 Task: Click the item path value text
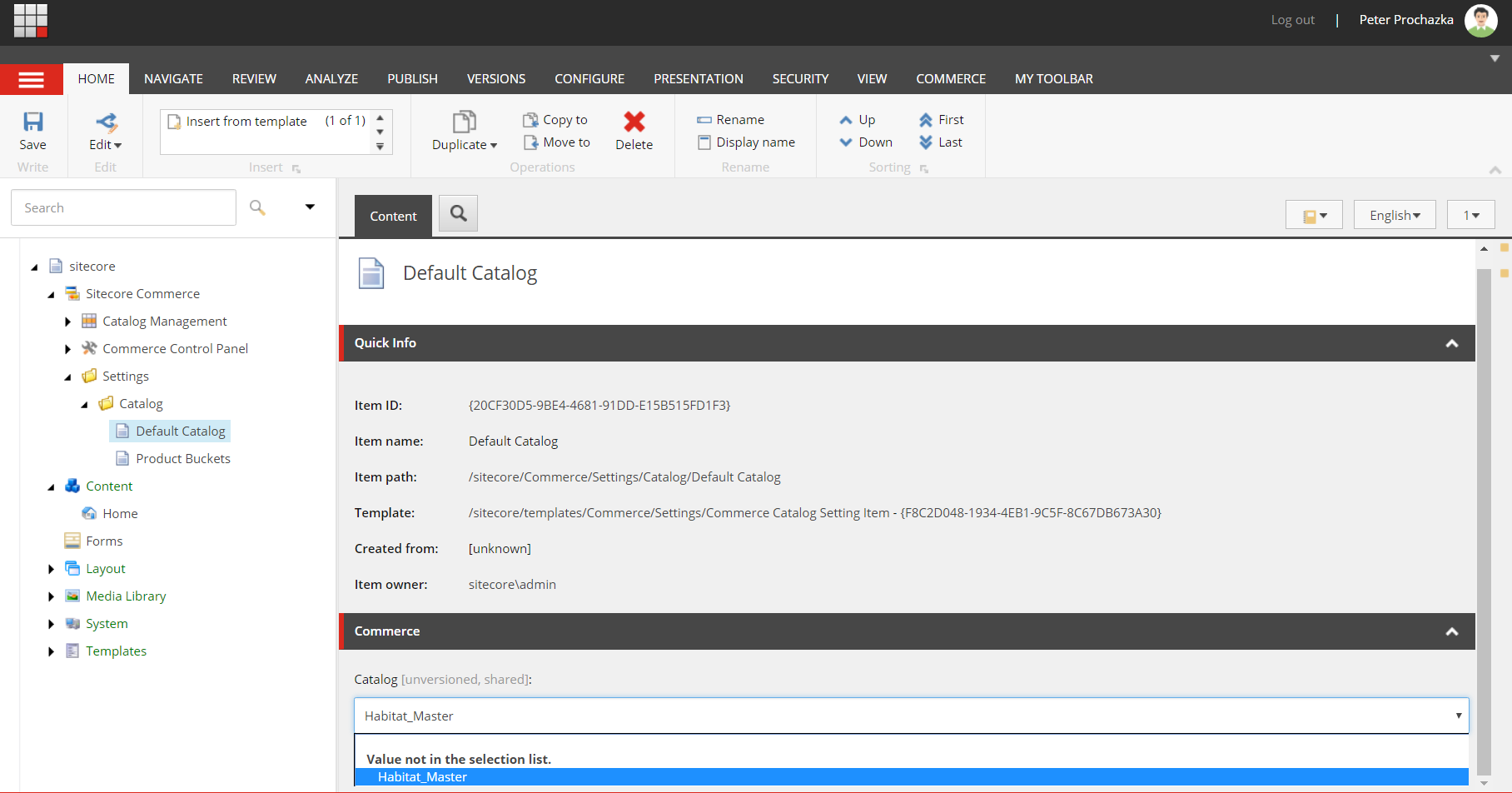[624, 477]
